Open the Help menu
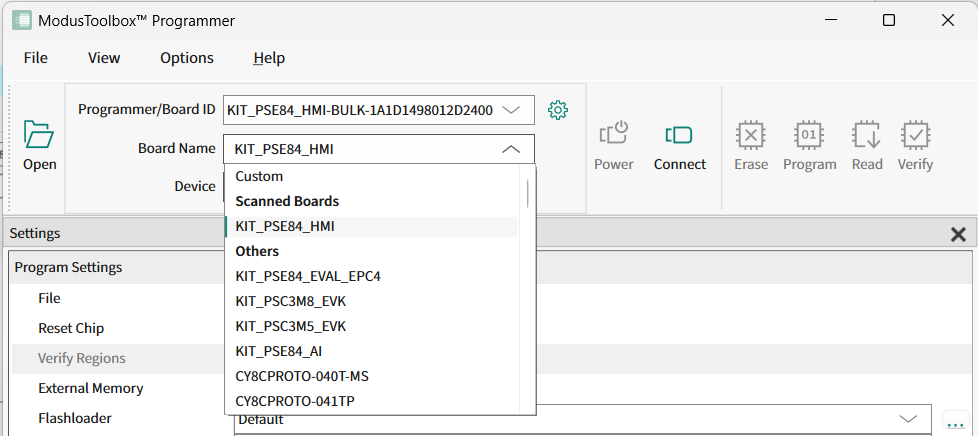 tap(269, 58)
